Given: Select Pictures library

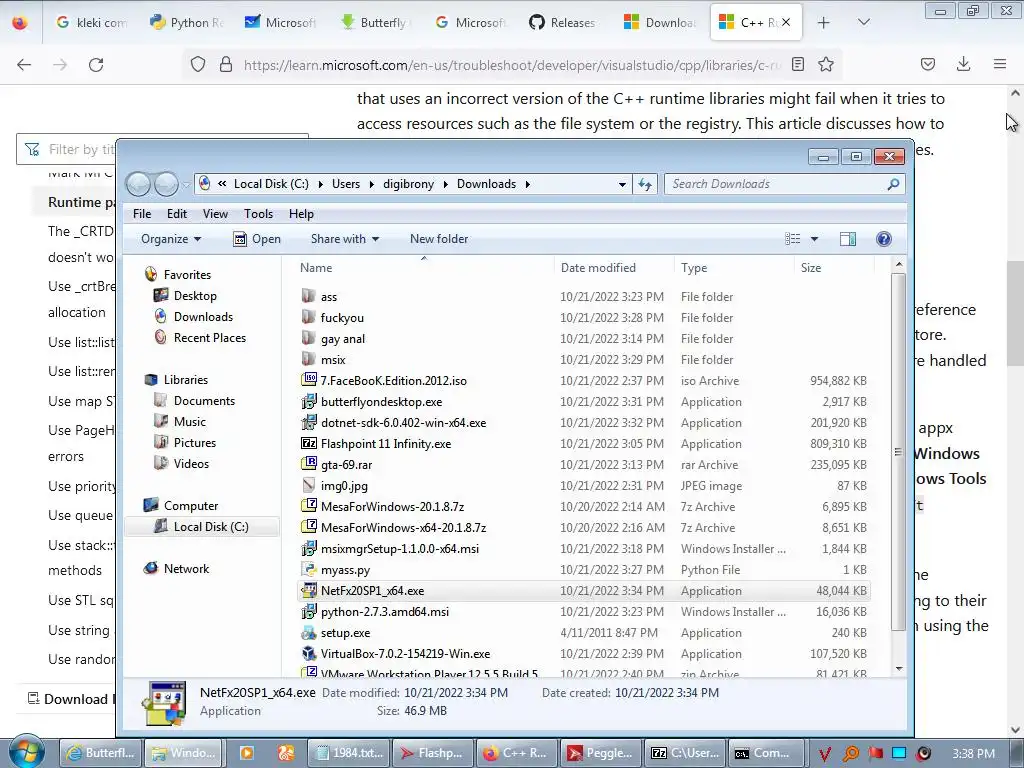Looking at the screenshot, I should (195, 443).
